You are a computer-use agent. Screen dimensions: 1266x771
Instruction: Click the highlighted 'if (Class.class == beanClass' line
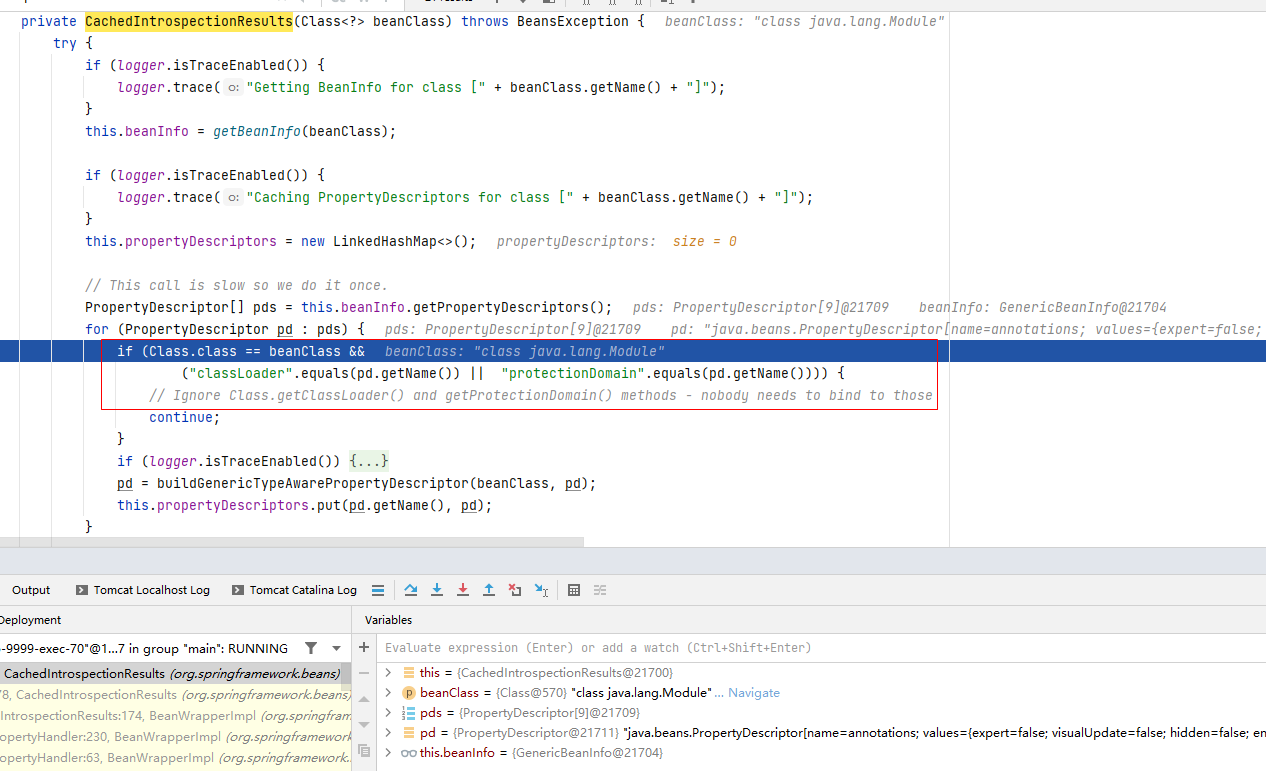(633, 351)
